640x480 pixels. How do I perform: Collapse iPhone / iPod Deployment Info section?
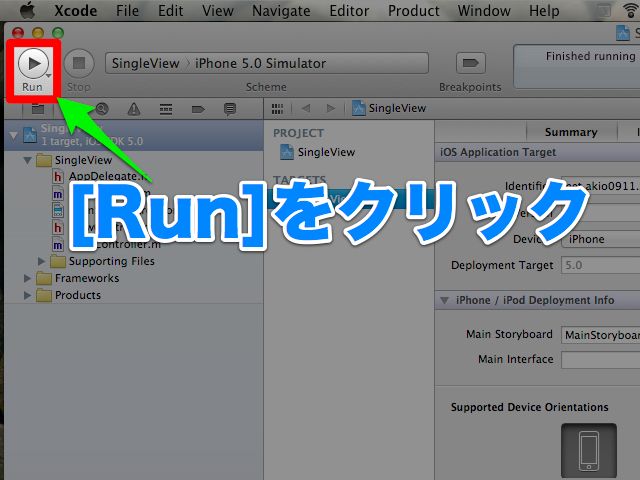coord(444,301)
